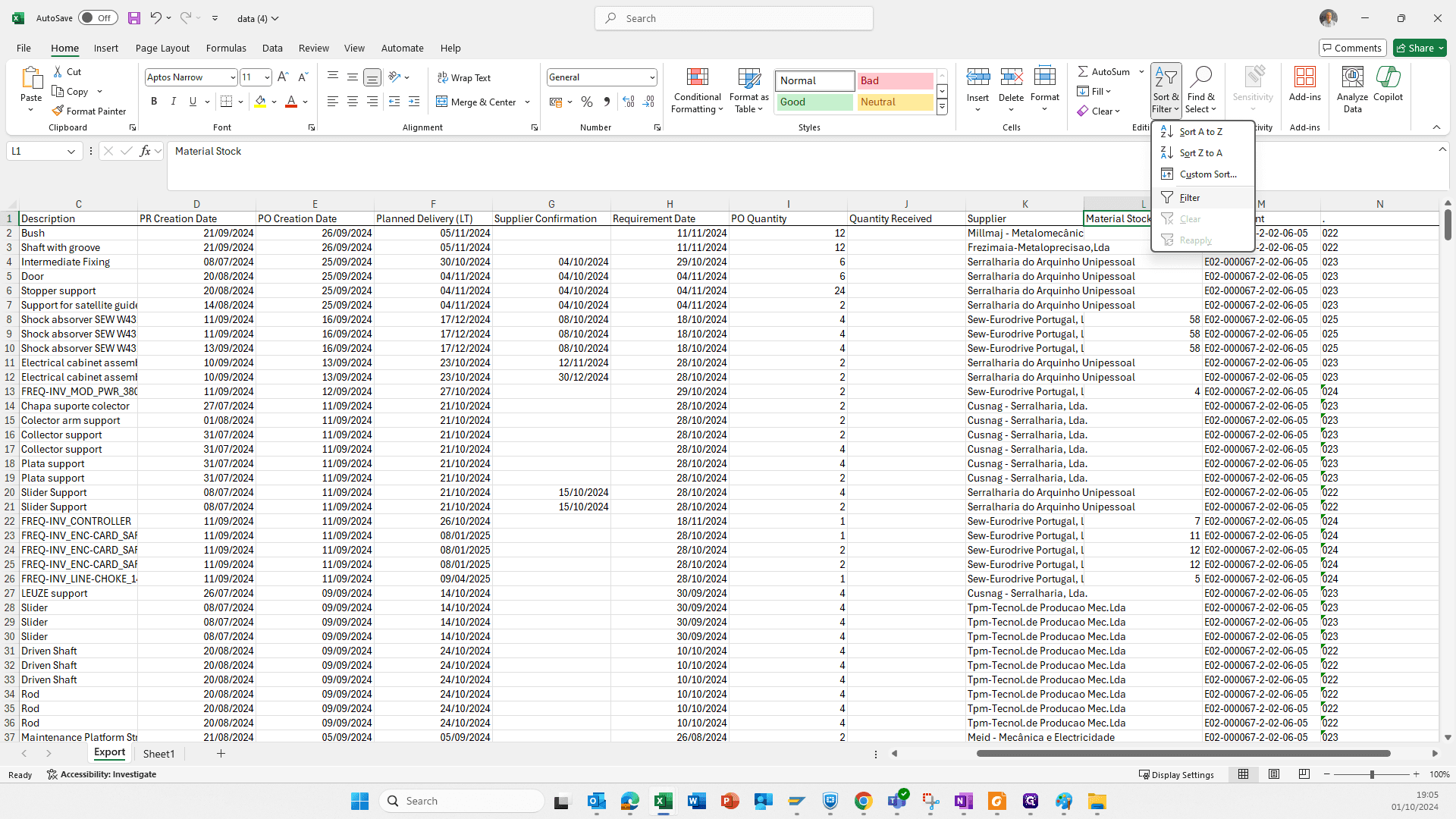Toggle the AutoSave switch

(x=98, y=18)
